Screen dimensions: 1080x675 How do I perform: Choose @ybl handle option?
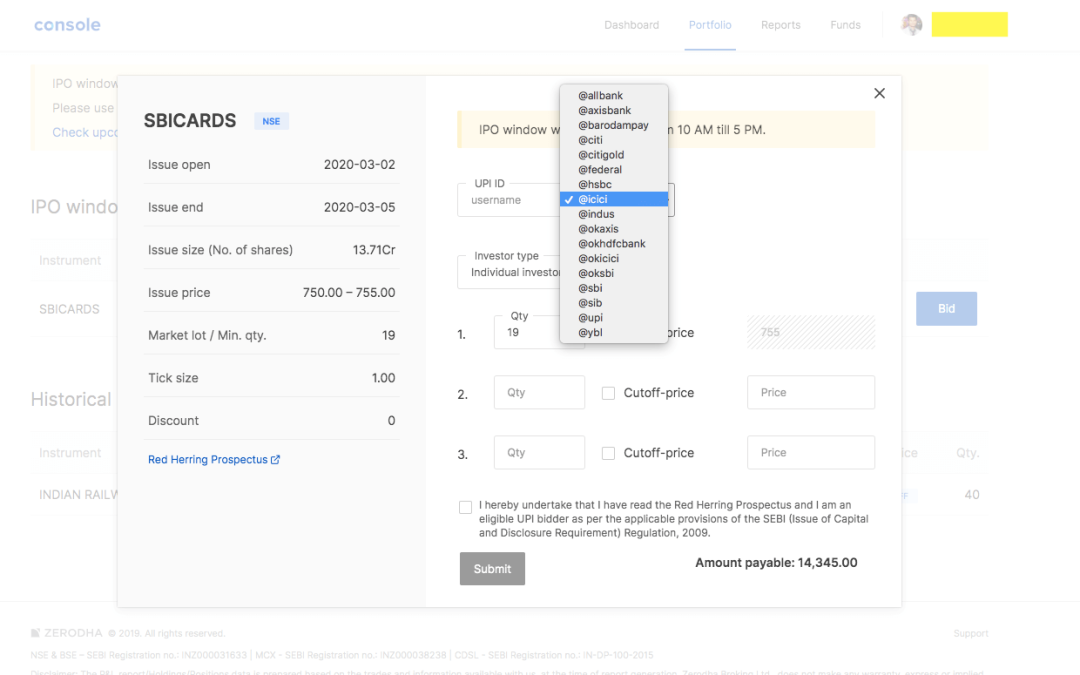[x=614, y=333]
